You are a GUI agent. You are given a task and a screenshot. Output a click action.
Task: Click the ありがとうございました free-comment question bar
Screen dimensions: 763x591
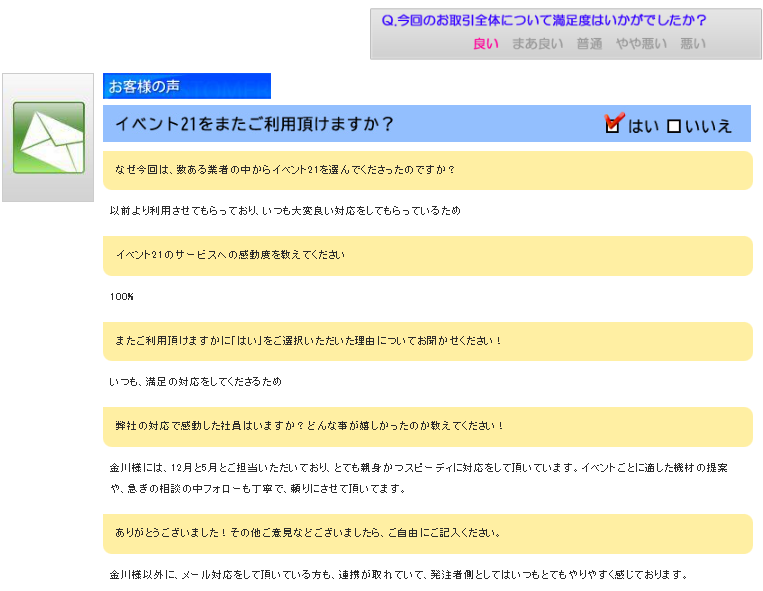pyautogui.click(x=427, y=533)
